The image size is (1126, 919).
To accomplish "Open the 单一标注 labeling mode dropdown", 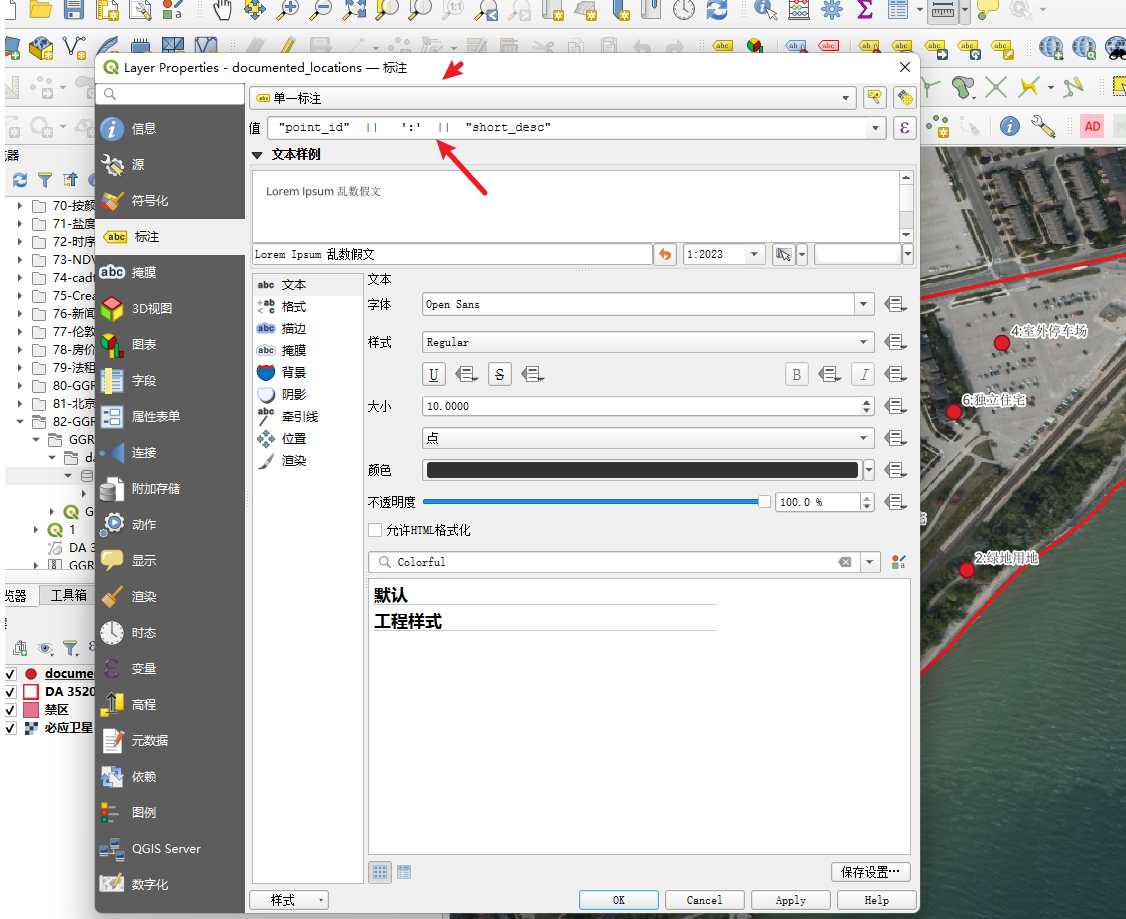I will (552, 98).
